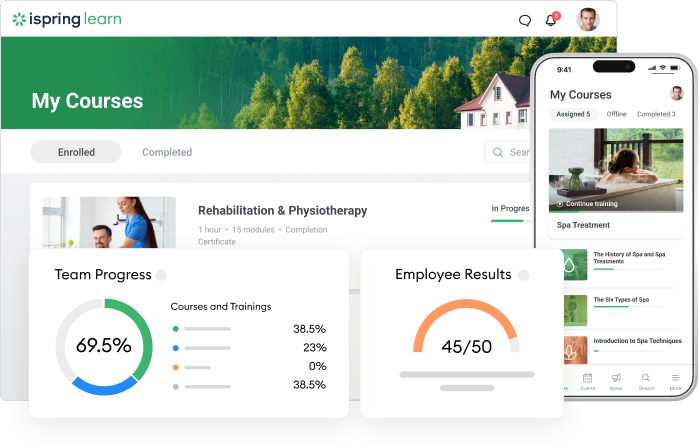Select the Completed 3 phone tab
This screenshot has height=448, width=700.
(x=656, y=114)
